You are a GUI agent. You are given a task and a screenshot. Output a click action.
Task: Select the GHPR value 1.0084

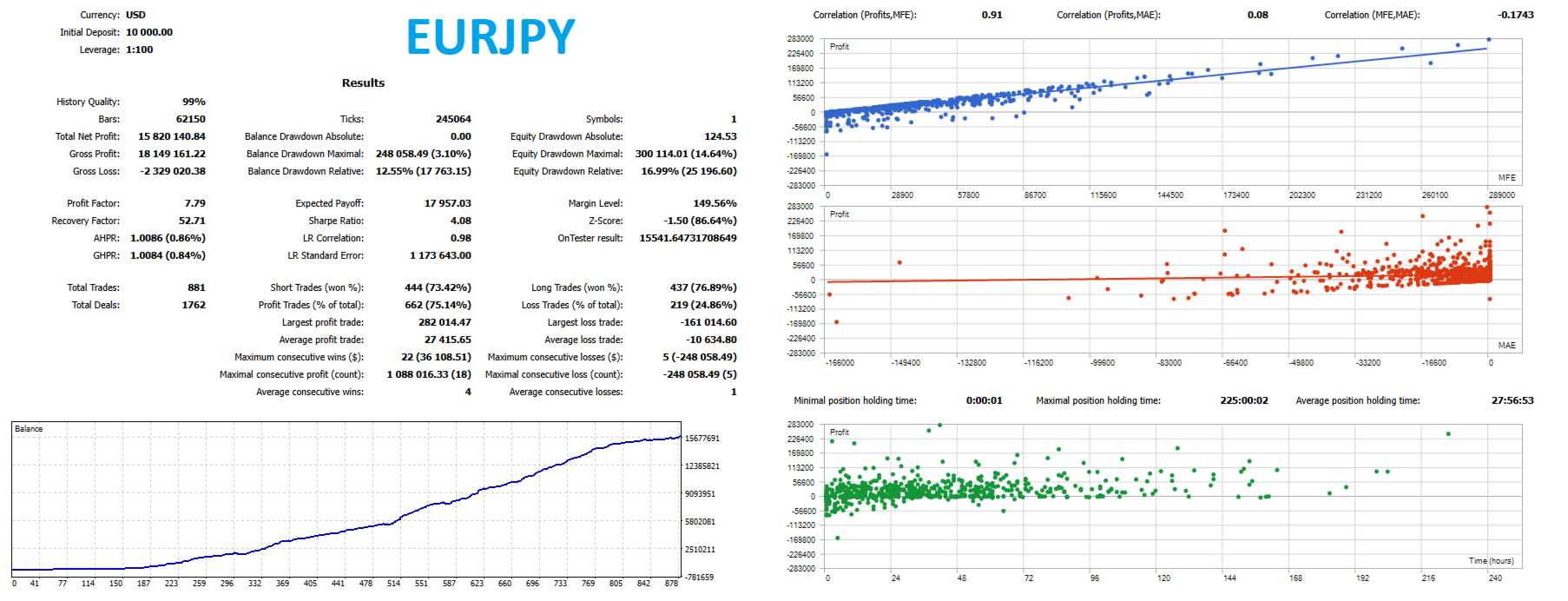pos(168,255)
